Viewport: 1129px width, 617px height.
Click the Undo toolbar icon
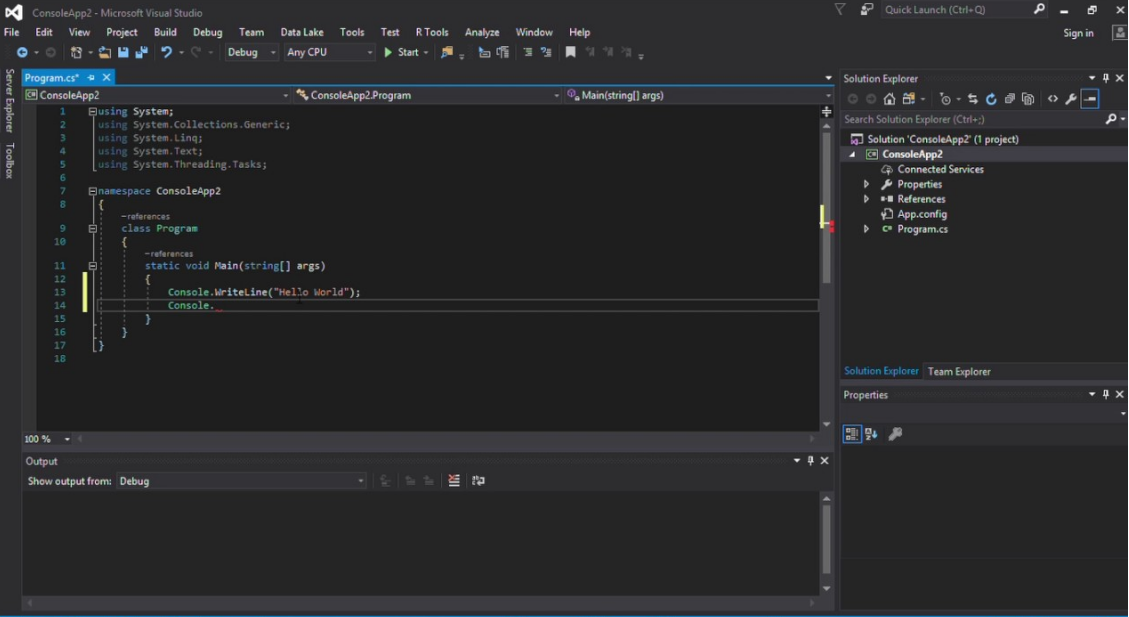pyautogui.click(x=167, y=52)
